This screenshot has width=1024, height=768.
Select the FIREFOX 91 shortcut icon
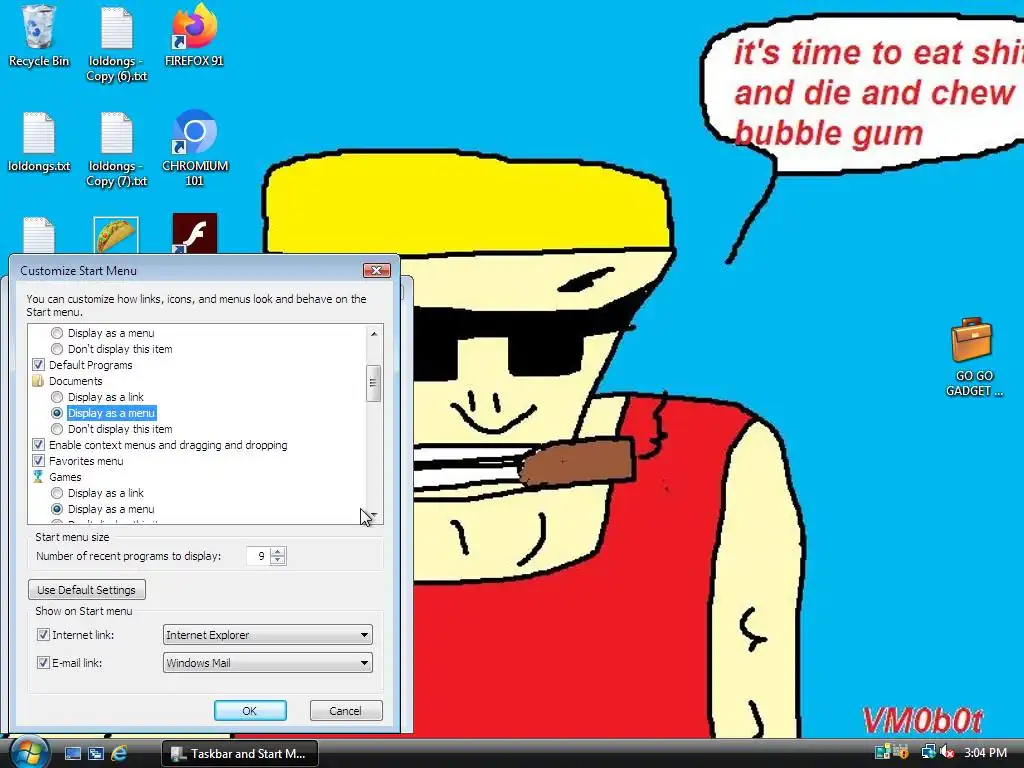pos(195,36)
